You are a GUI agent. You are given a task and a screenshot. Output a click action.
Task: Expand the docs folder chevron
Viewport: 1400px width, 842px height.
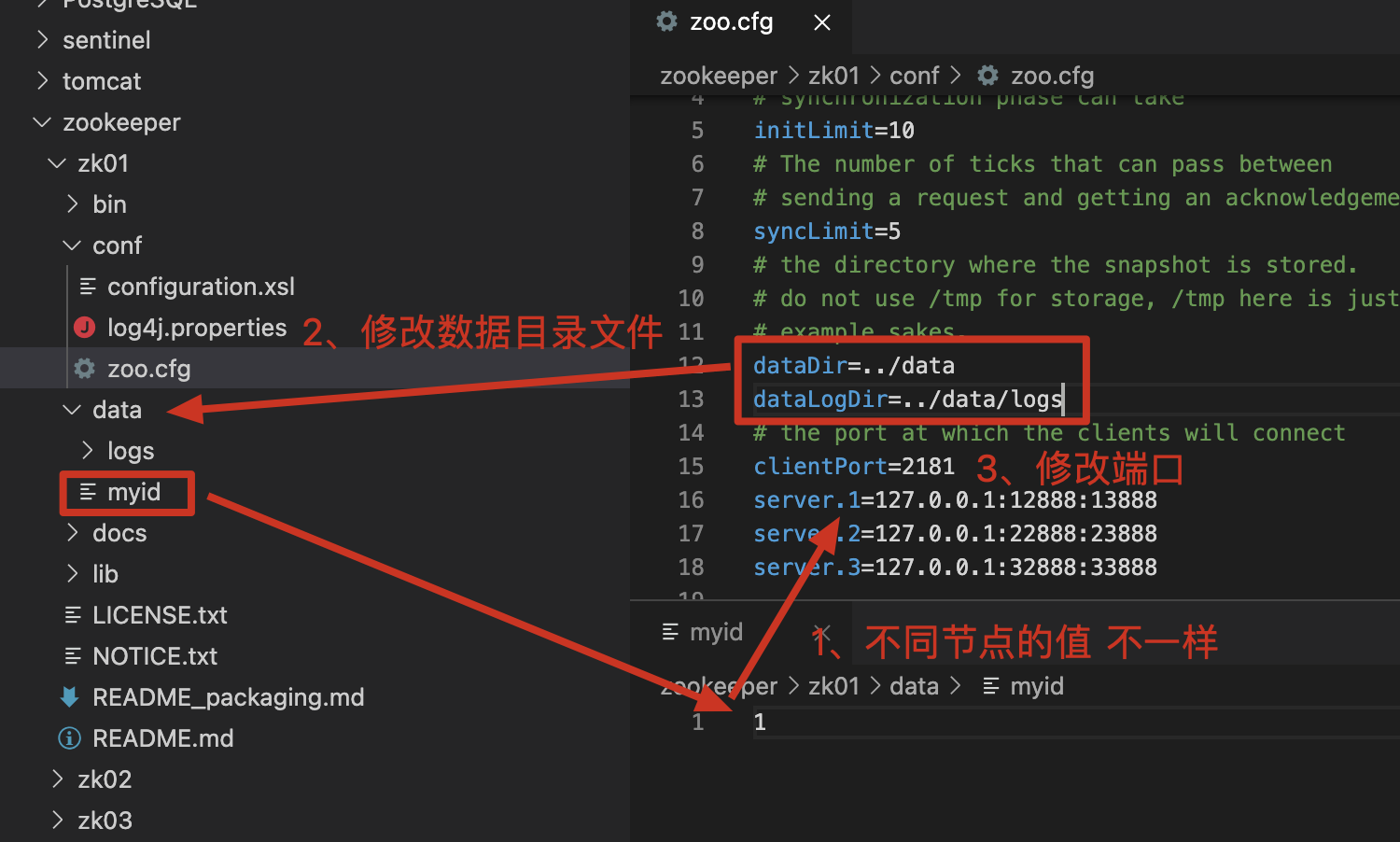[x=72, y=532]
